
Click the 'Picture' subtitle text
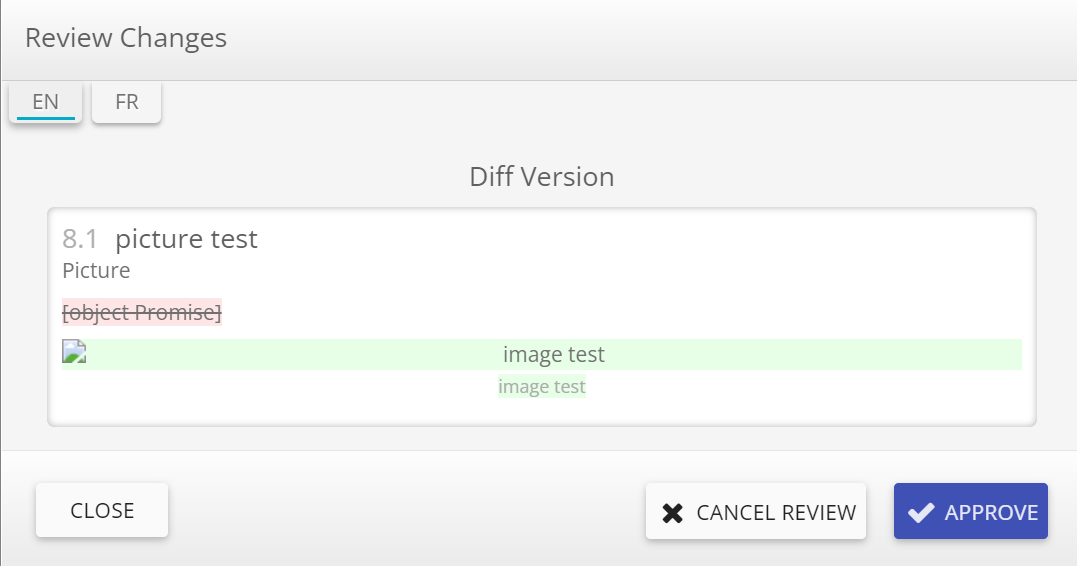pyautogui.click(x=96, y=271)
